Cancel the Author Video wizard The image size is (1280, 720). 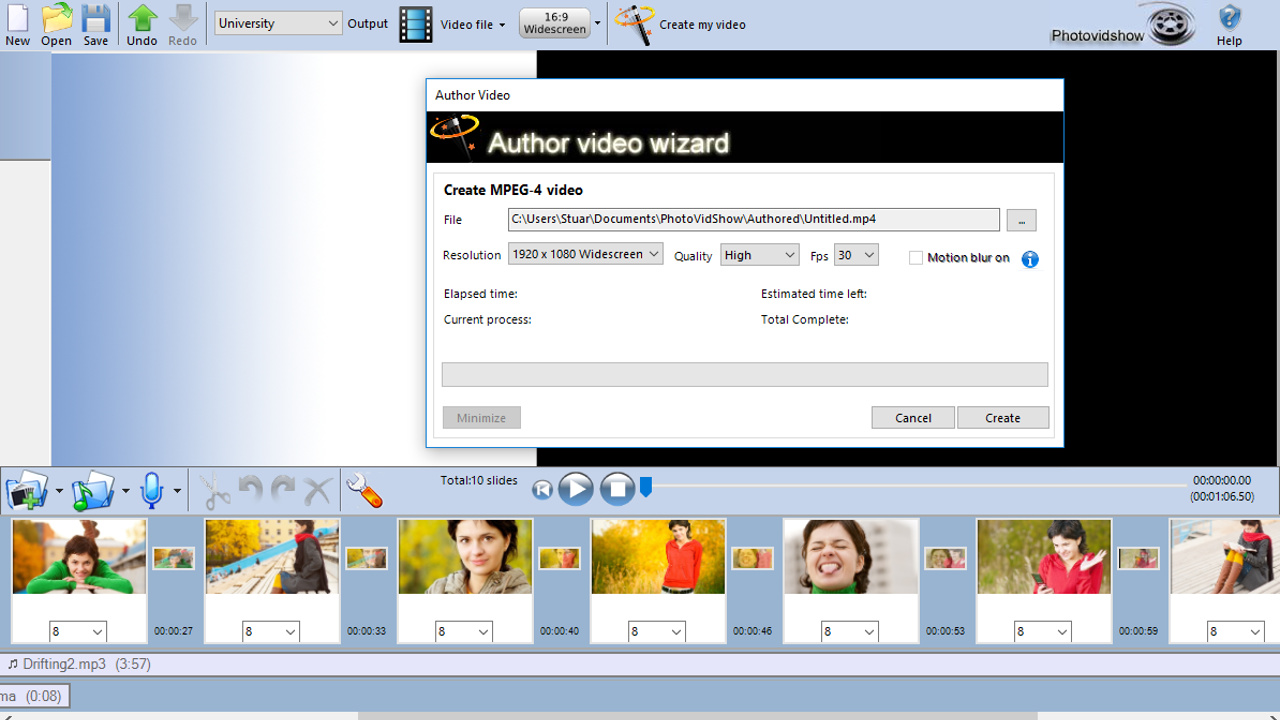[912, 417]
